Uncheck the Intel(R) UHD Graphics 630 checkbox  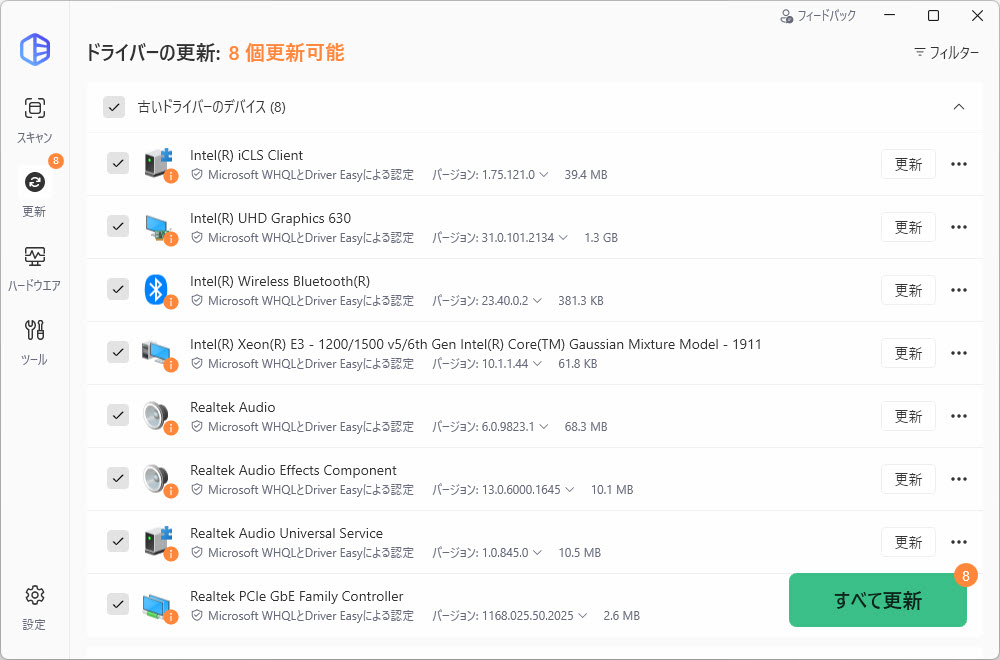pyautogui.click(x=118, y=226)
